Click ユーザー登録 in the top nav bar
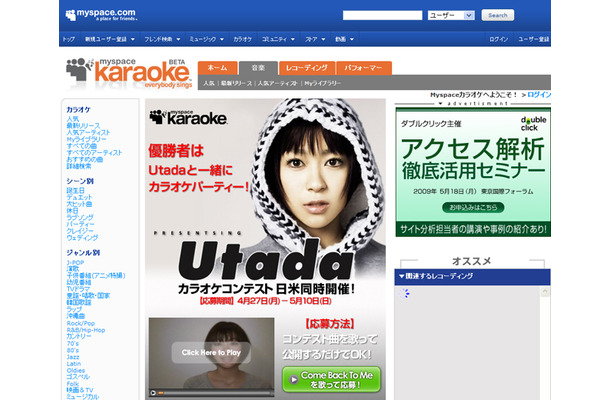Image resolution: width=610 pixels, height=400 pixels. coord(533,39)
